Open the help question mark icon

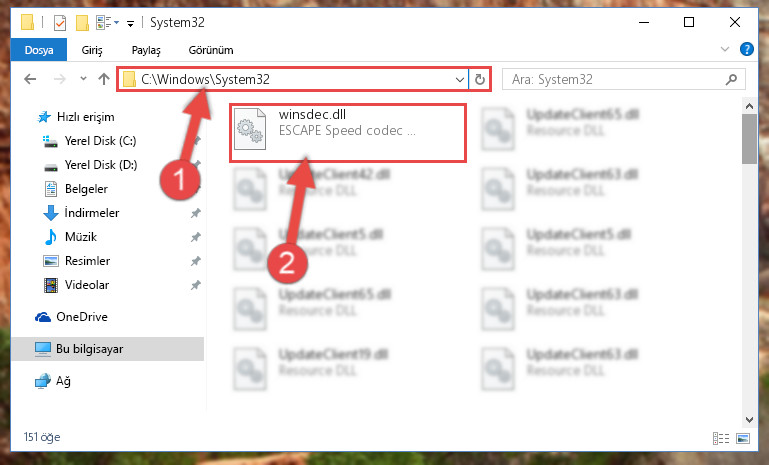pyautogui.click(x=746, y=49)
